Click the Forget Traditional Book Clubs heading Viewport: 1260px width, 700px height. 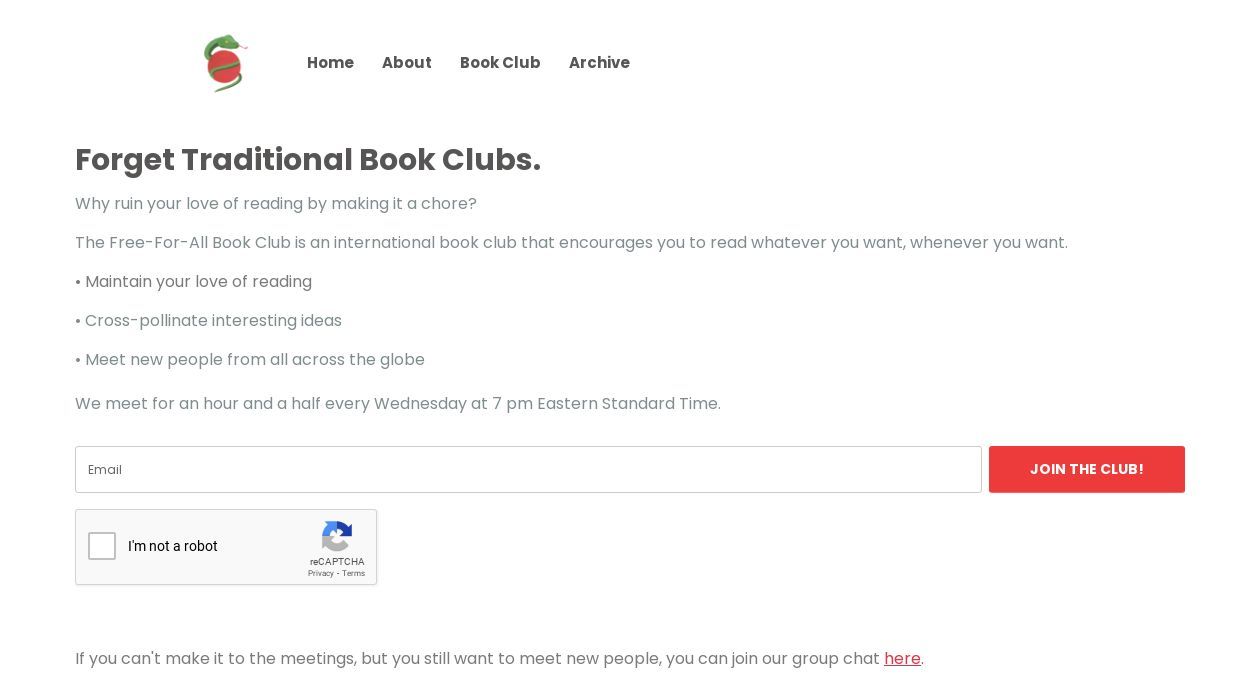pos(308,160)
